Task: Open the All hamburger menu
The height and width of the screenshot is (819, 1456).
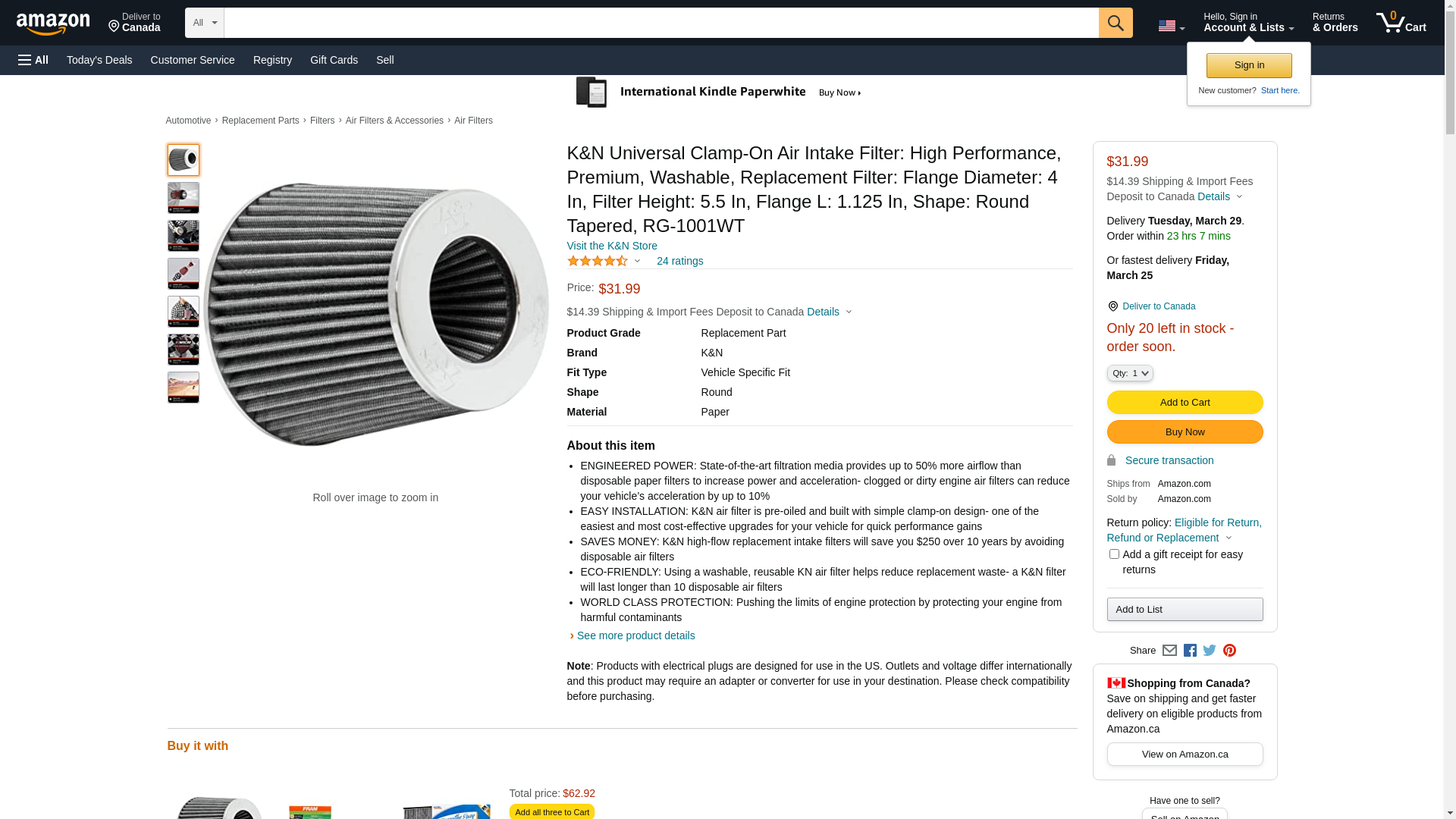Action: point(33,60)
